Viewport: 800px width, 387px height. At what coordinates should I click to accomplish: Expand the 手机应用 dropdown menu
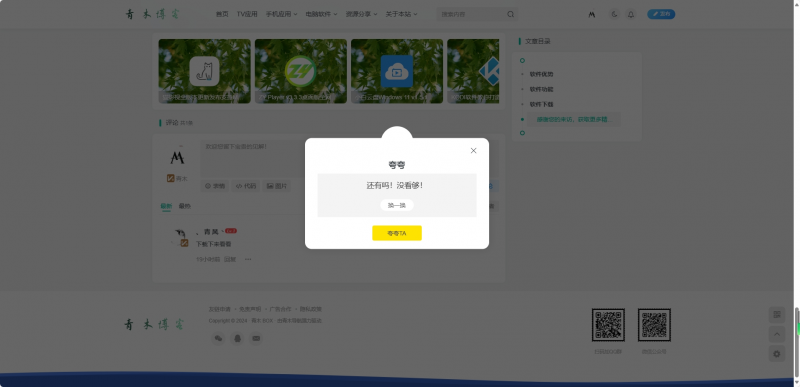[x=281, y=14]
